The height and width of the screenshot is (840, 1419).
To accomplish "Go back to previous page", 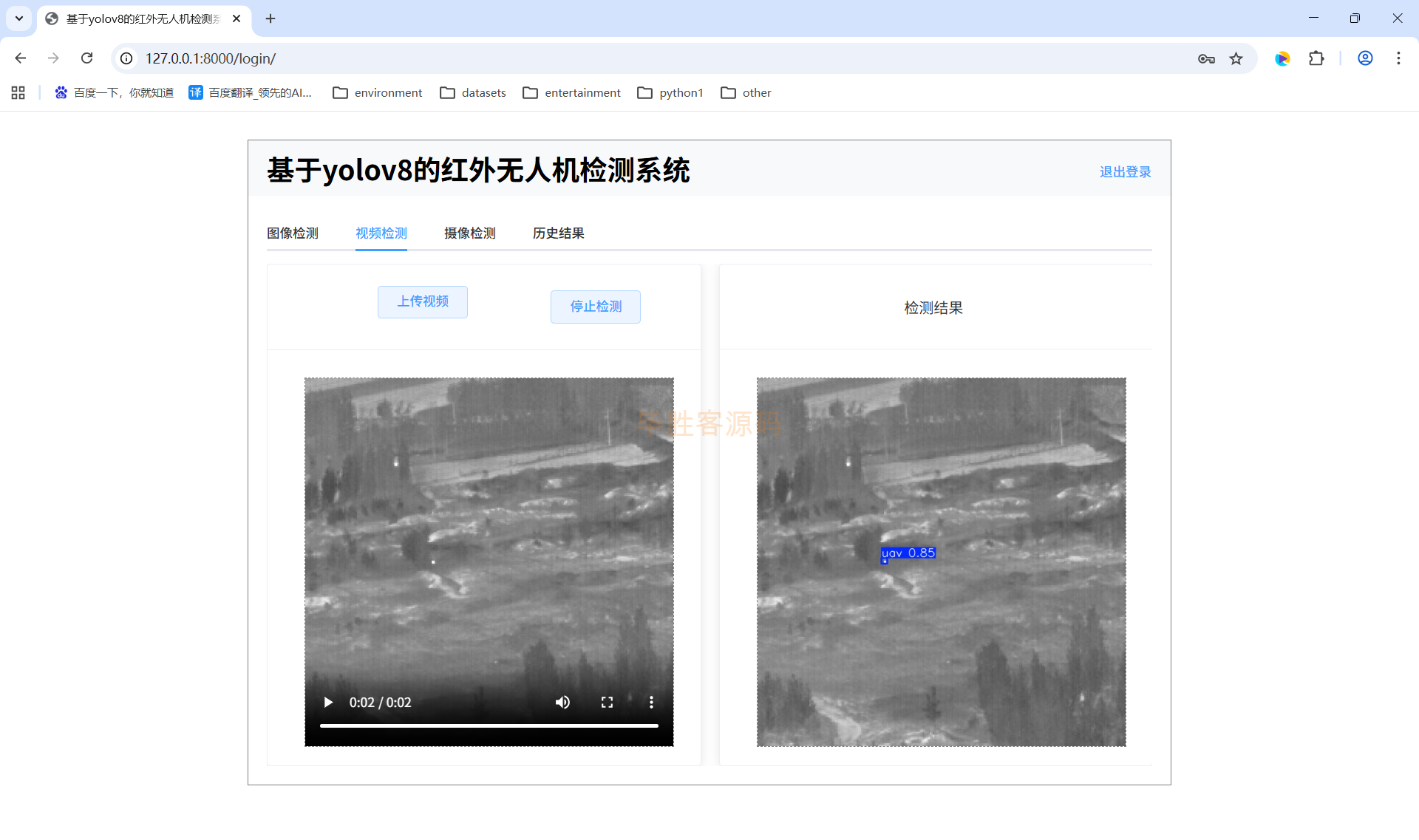I will coord(21,58).
